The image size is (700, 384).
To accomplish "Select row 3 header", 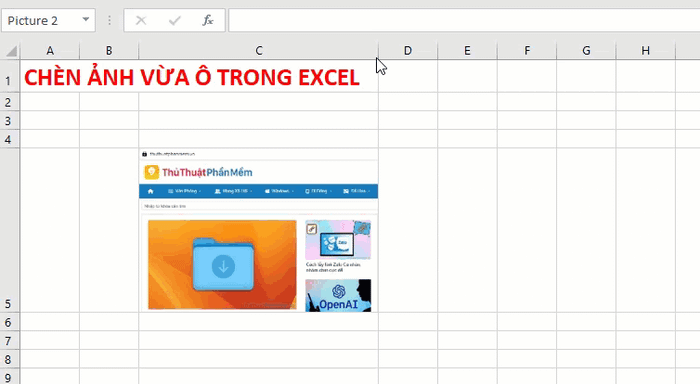I will point(10,121).
